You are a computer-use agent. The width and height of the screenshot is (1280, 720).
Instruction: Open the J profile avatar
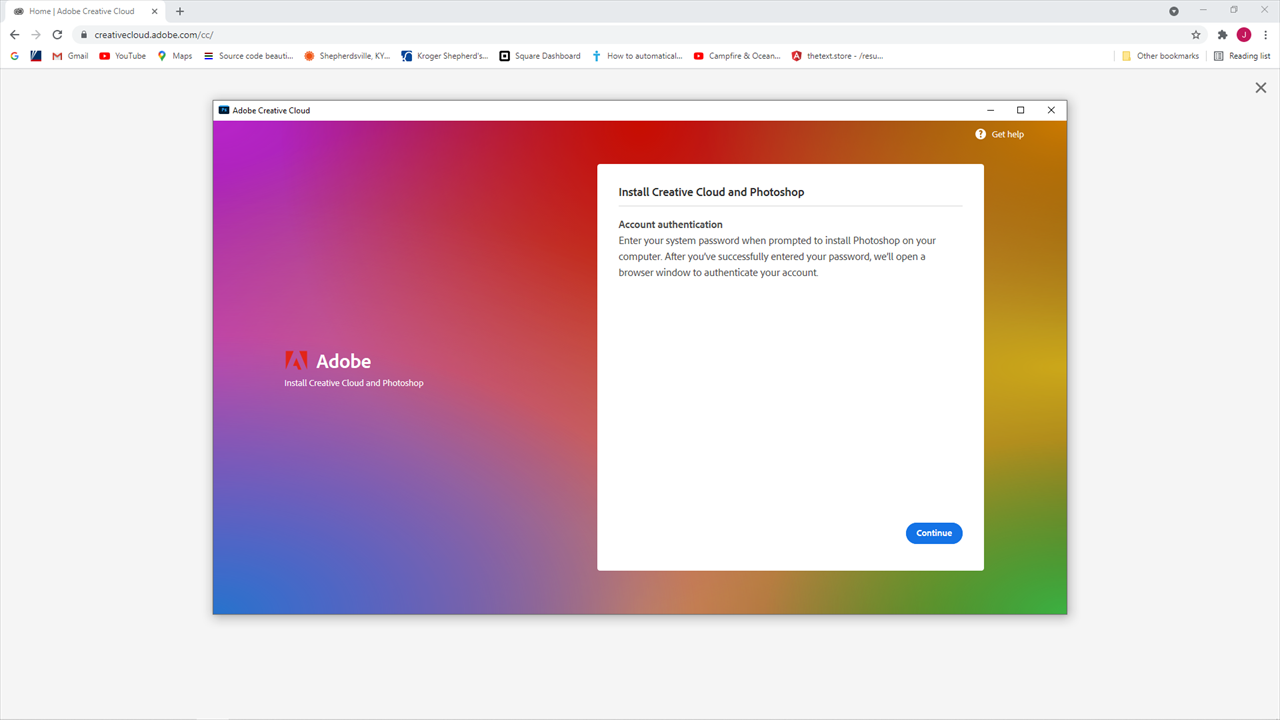[x=1244, y=34]
